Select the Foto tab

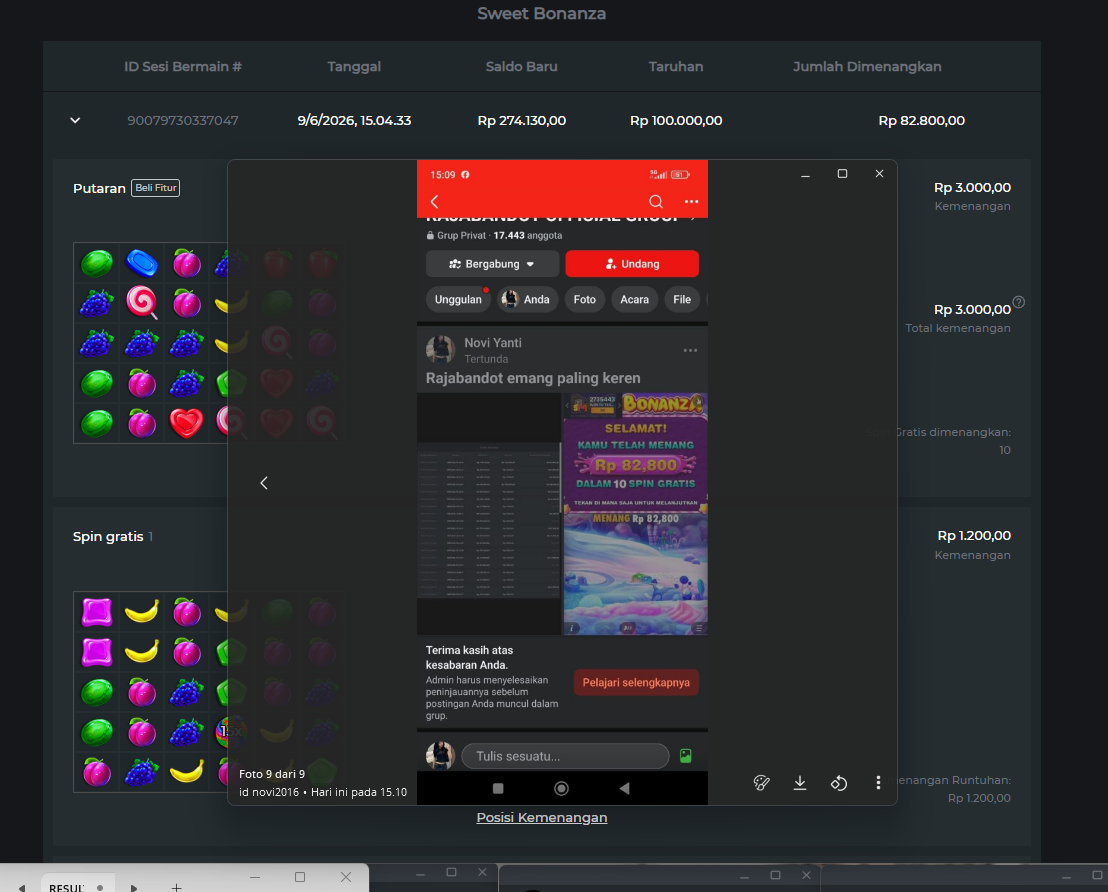click(x=584, y=300)
